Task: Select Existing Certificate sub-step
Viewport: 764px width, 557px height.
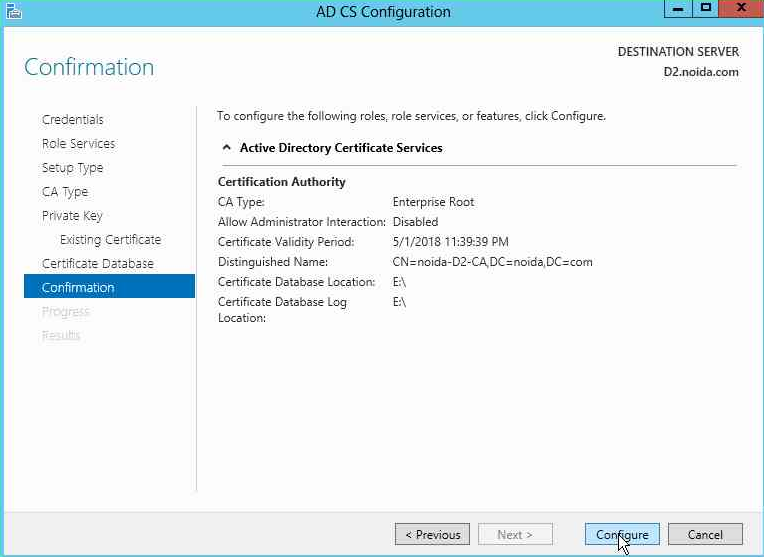Action: 111,239
